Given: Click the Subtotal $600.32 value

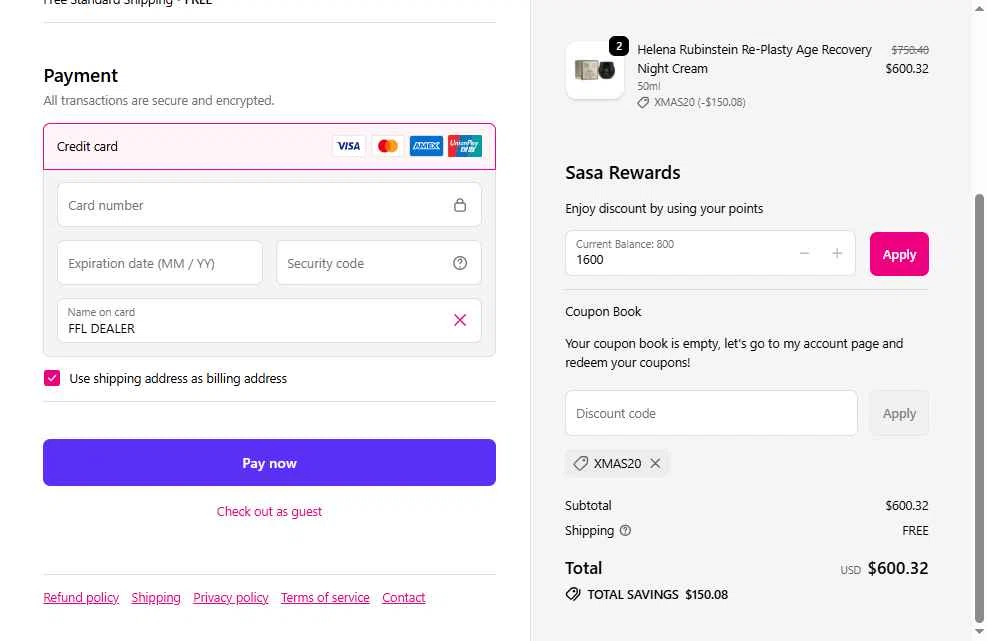Looking at the screenshot, I should (906, 506).
